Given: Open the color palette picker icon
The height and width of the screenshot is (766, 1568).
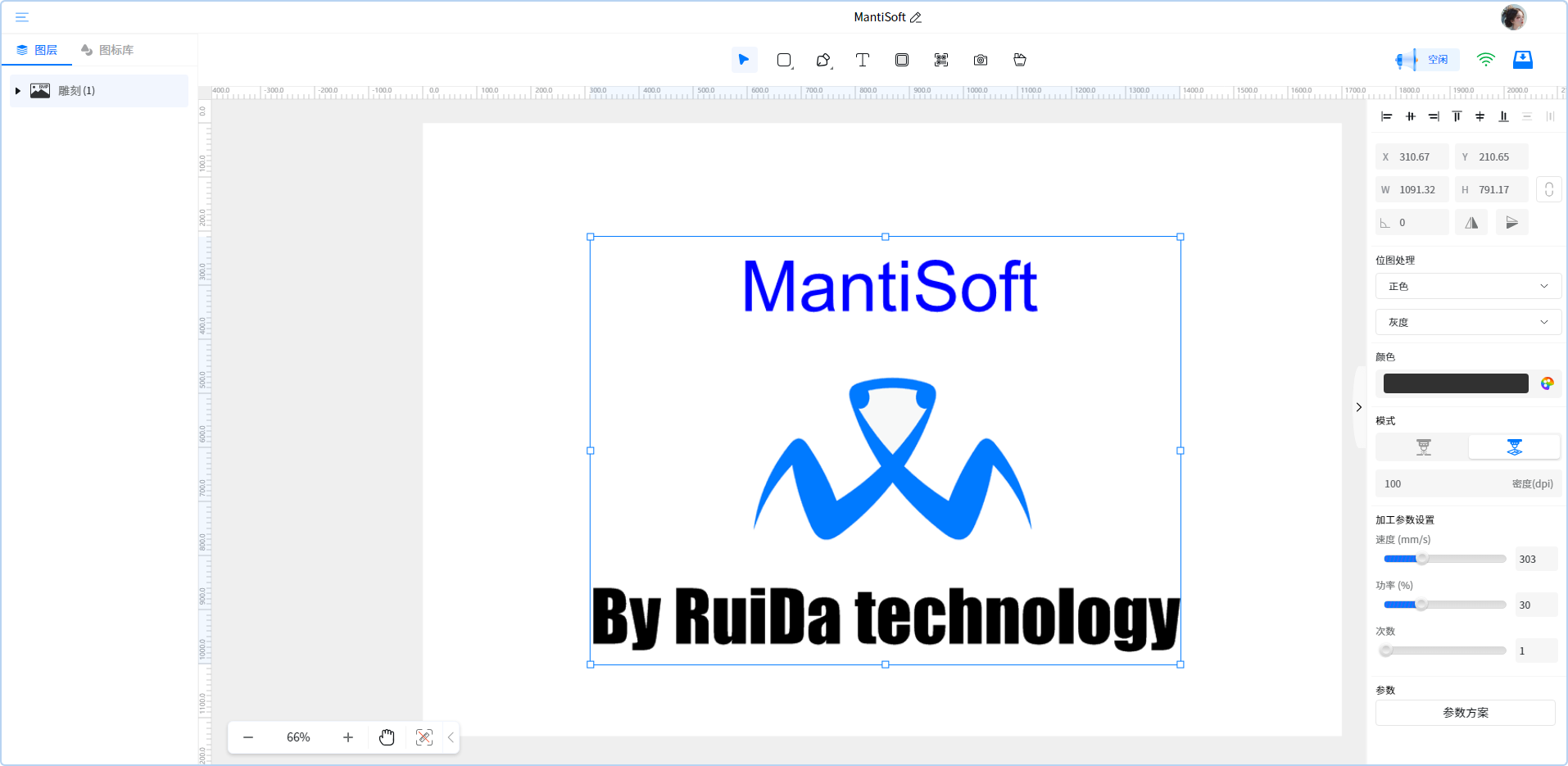Looking at the screenshot, I should click(x=1548, y=383).
